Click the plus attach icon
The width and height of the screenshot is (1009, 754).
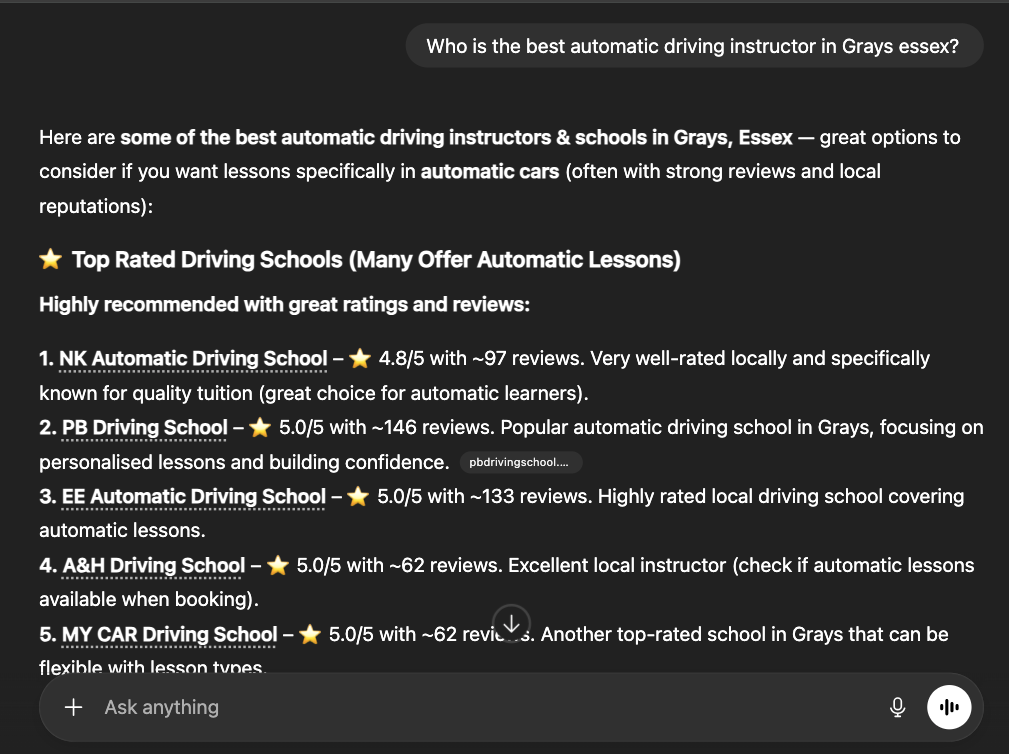[73, 708]
